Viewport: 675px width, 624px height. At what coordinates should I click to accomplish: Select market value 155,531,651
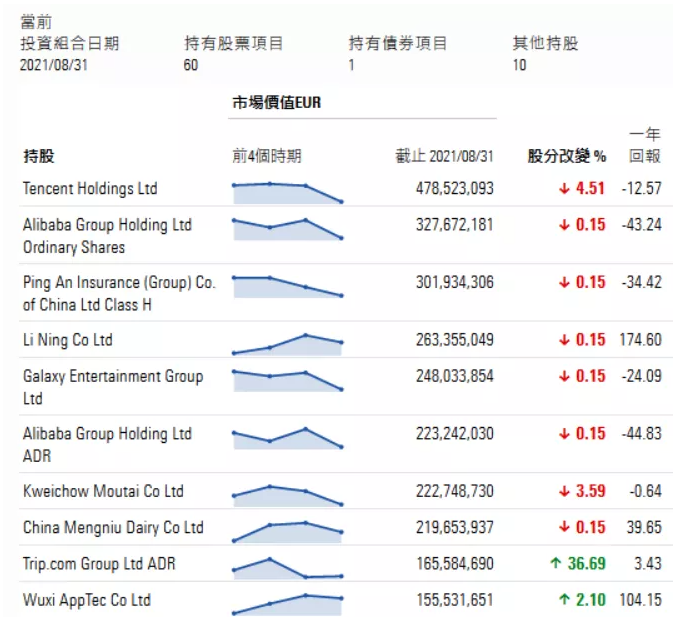[455, 600]
